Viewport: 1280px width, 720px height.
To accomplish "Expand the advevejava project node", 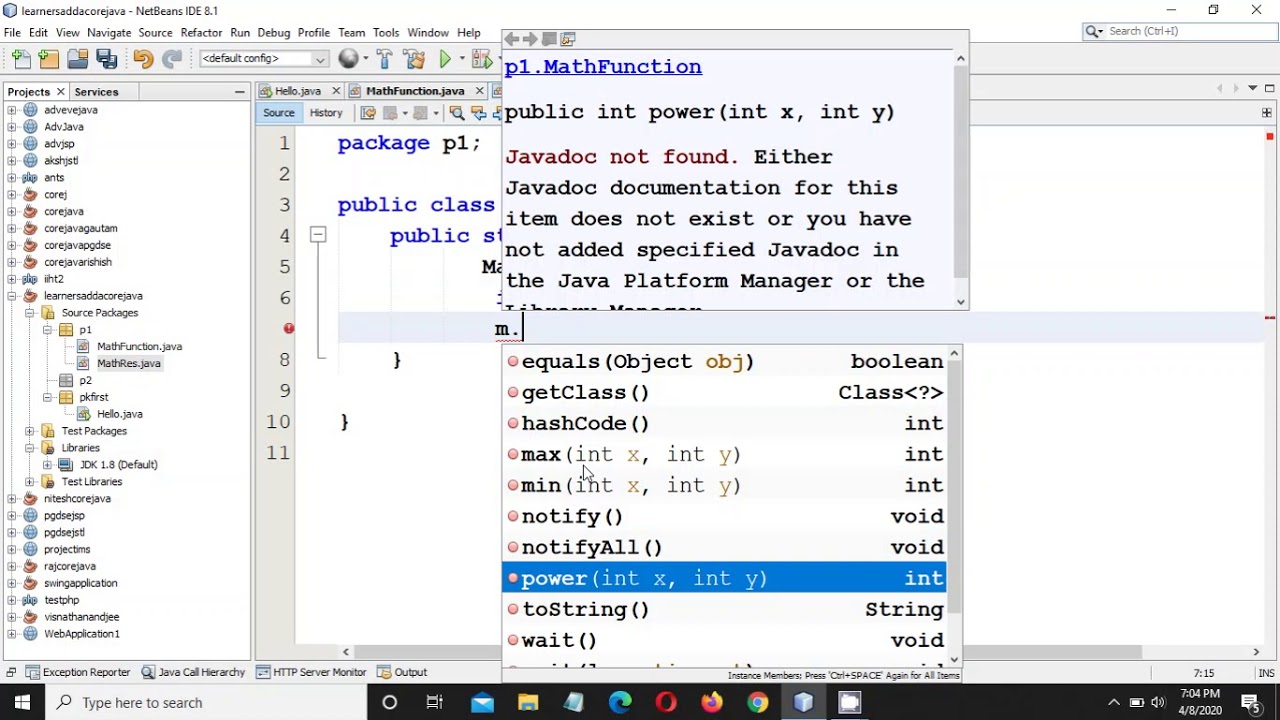I will coord(13,110).
